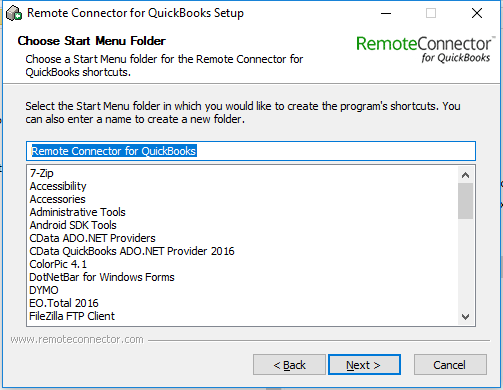Select the DYMO folder
This screenshot has width=503, height=390.
[44, 290]
